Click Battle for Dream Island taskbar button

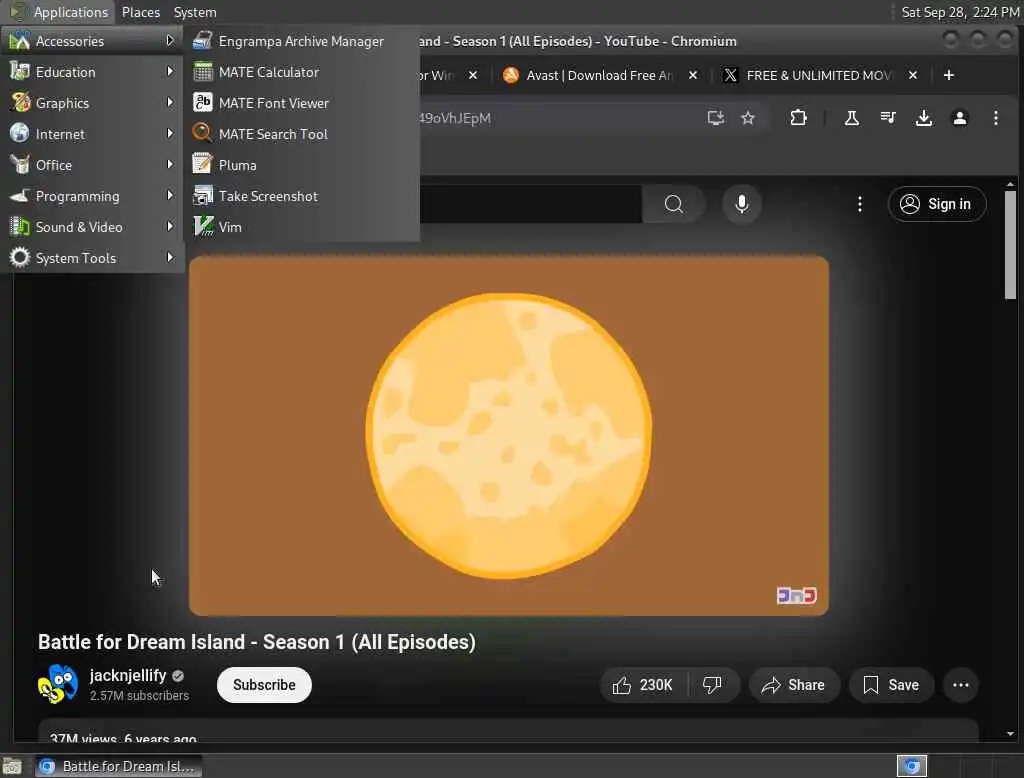point(118,766)
